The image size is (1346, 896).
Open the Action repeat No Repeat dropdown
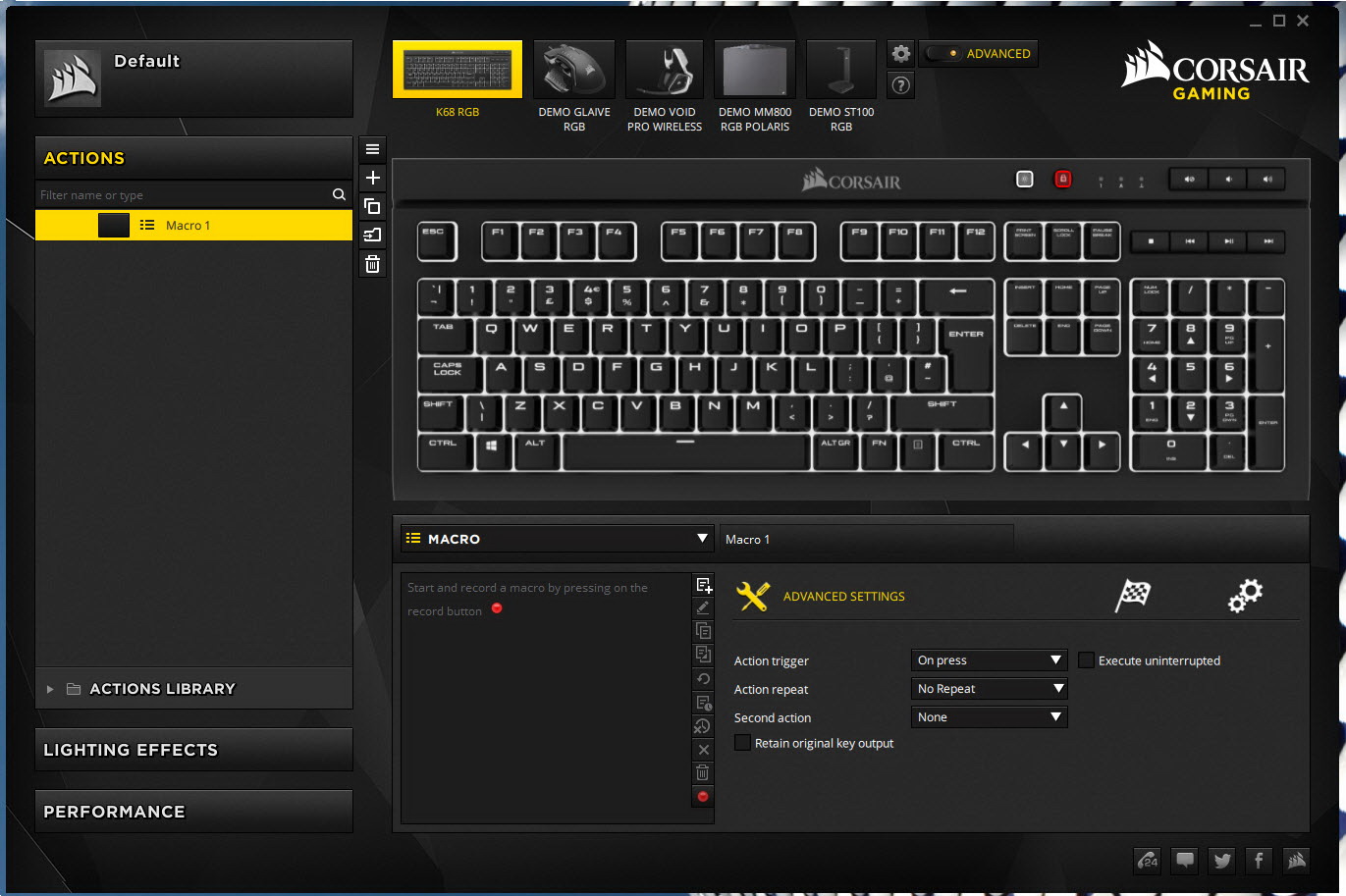989,689
